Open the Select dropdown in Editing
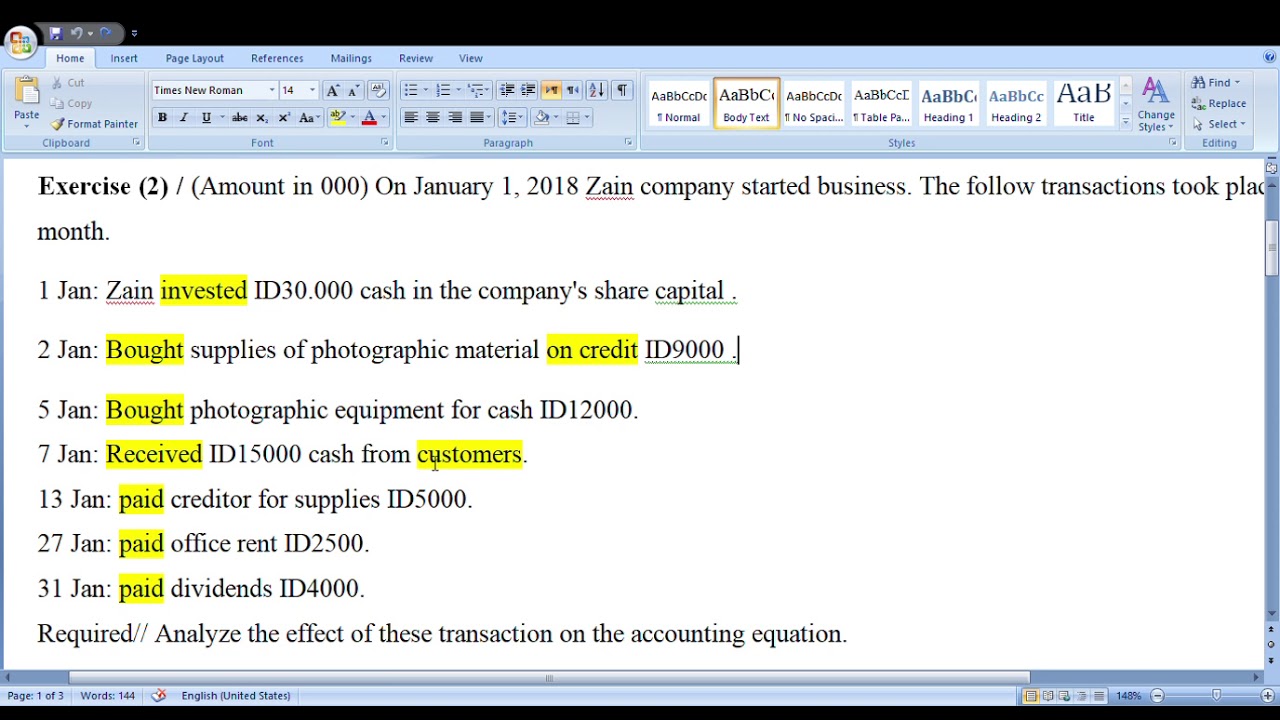 [1219, 124]
